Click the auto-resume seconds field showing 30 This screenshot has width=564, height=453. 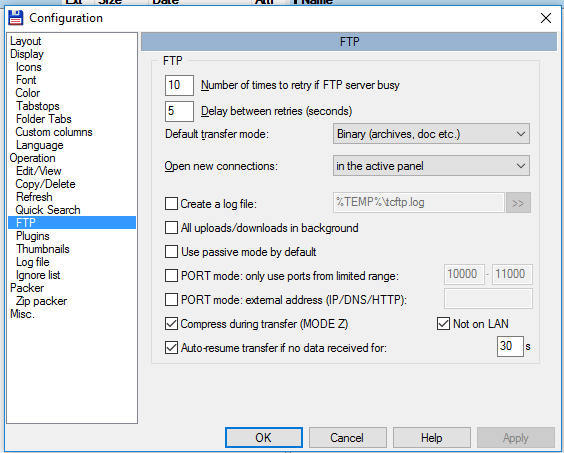[510, 346]
